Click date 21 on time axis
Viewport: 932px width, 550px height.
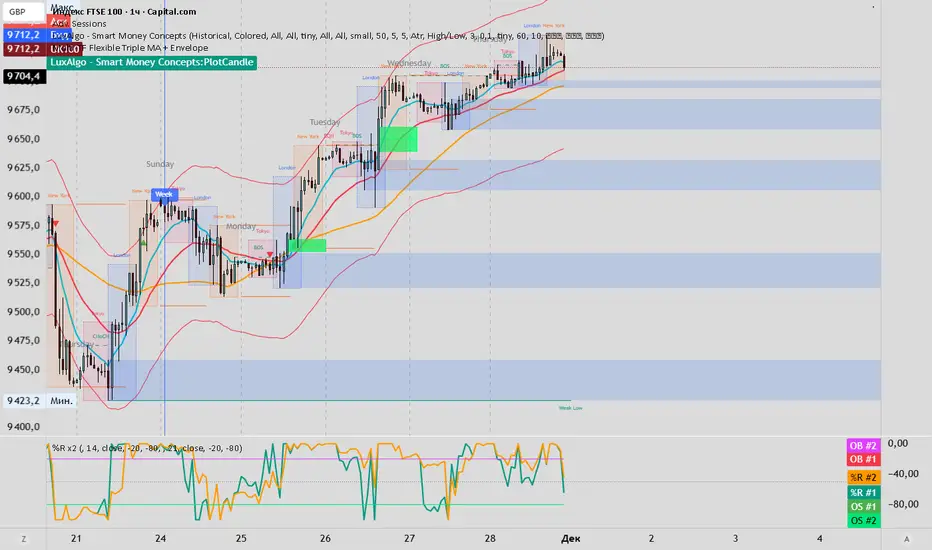click(x=76, y=539)
